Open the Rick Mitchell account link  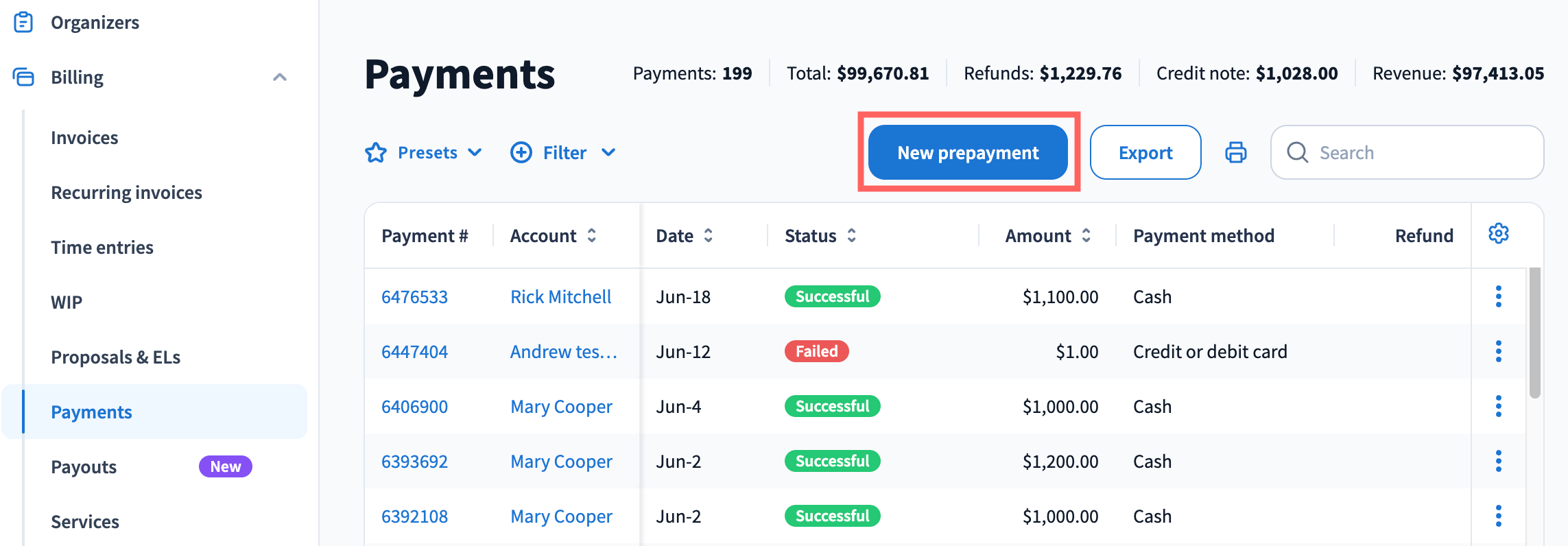[x=560, y=297]
